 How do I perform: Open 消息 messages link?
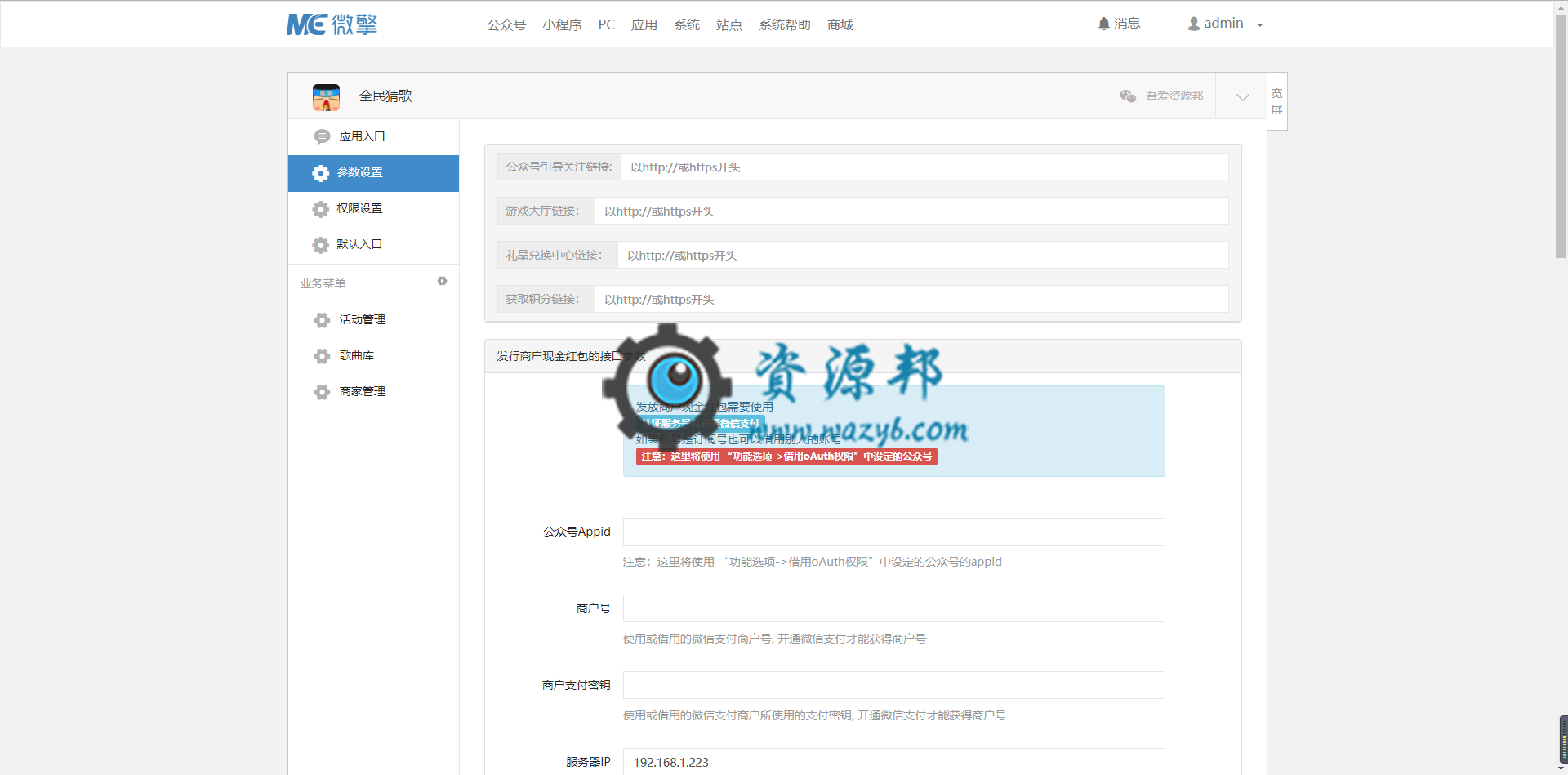coord(1127,24)
